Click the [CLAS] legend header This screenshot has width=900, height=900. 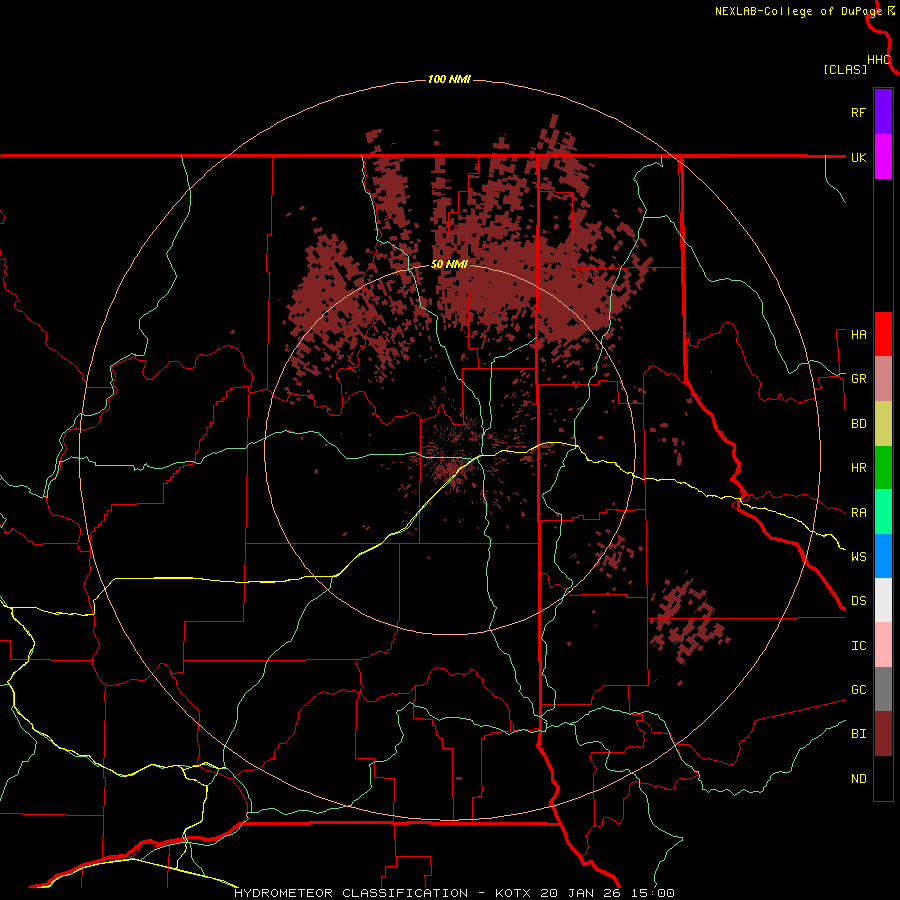pyautogui.click(x=845, y=69)
